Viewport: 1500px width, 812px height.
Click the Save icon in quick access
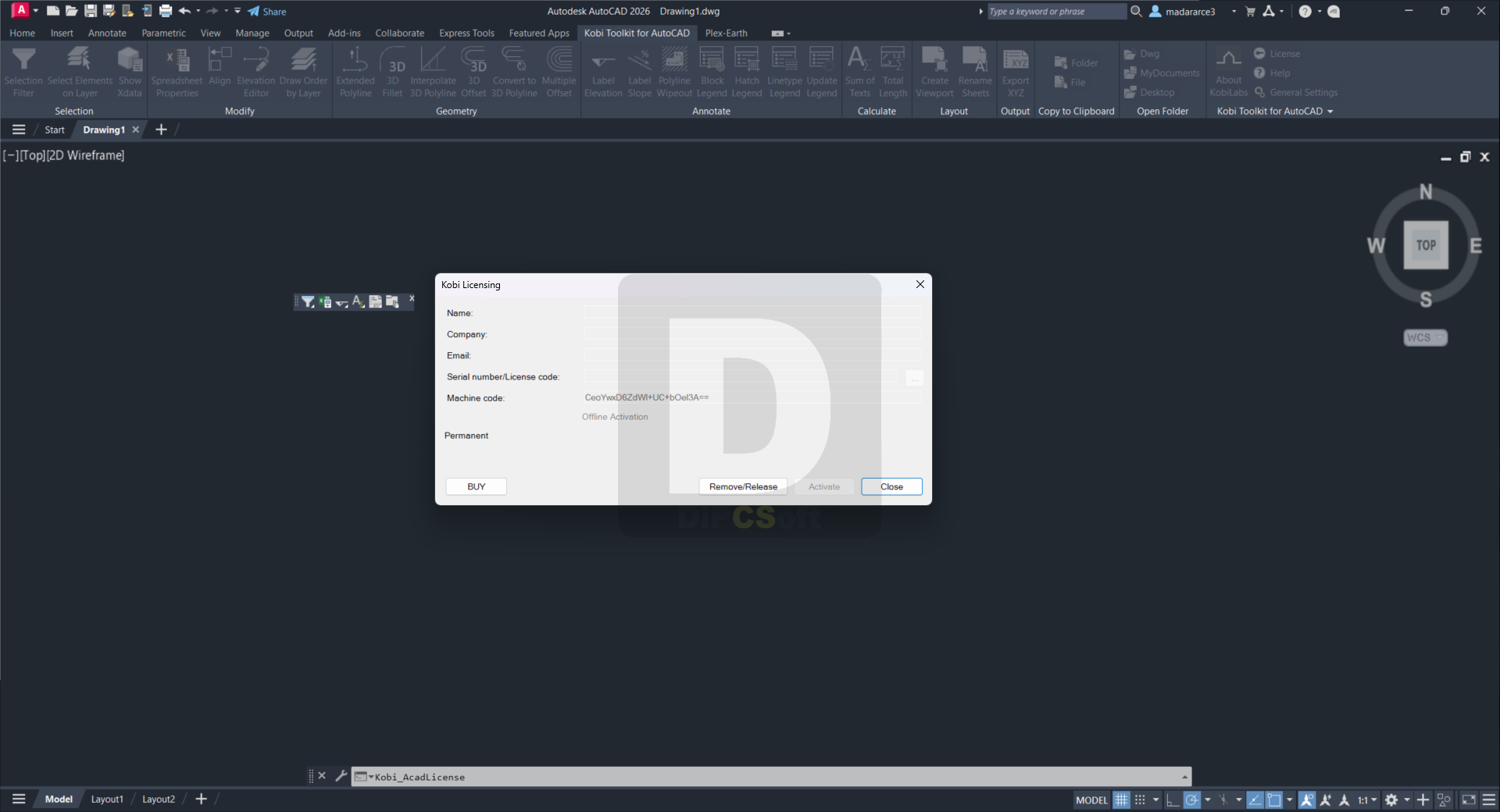coord(90,11)
